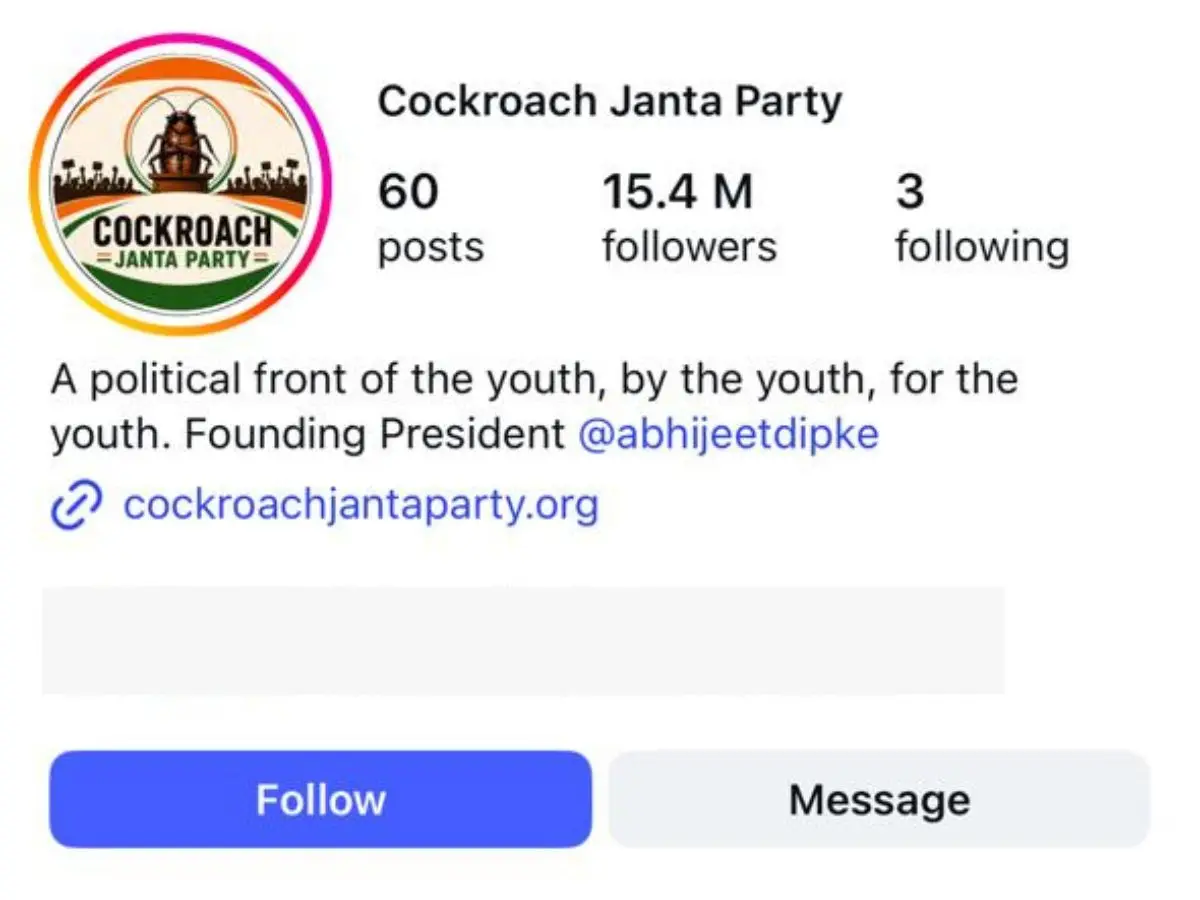This screenshot has height=900, width=1200.
Task: Click the word 'followers' under 15.4 M
Action: click(689, 247)
